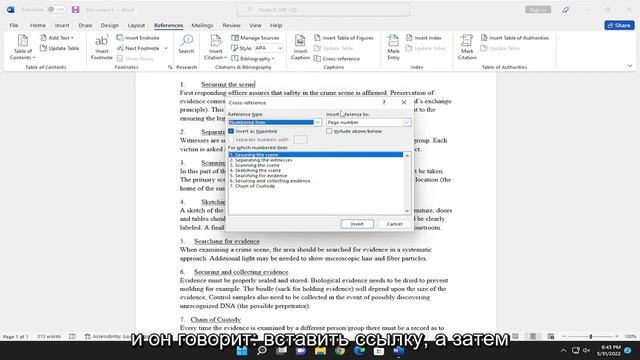The image size is (640, 360).
Task: Click Next Footnote
Action: click(138, 48)
